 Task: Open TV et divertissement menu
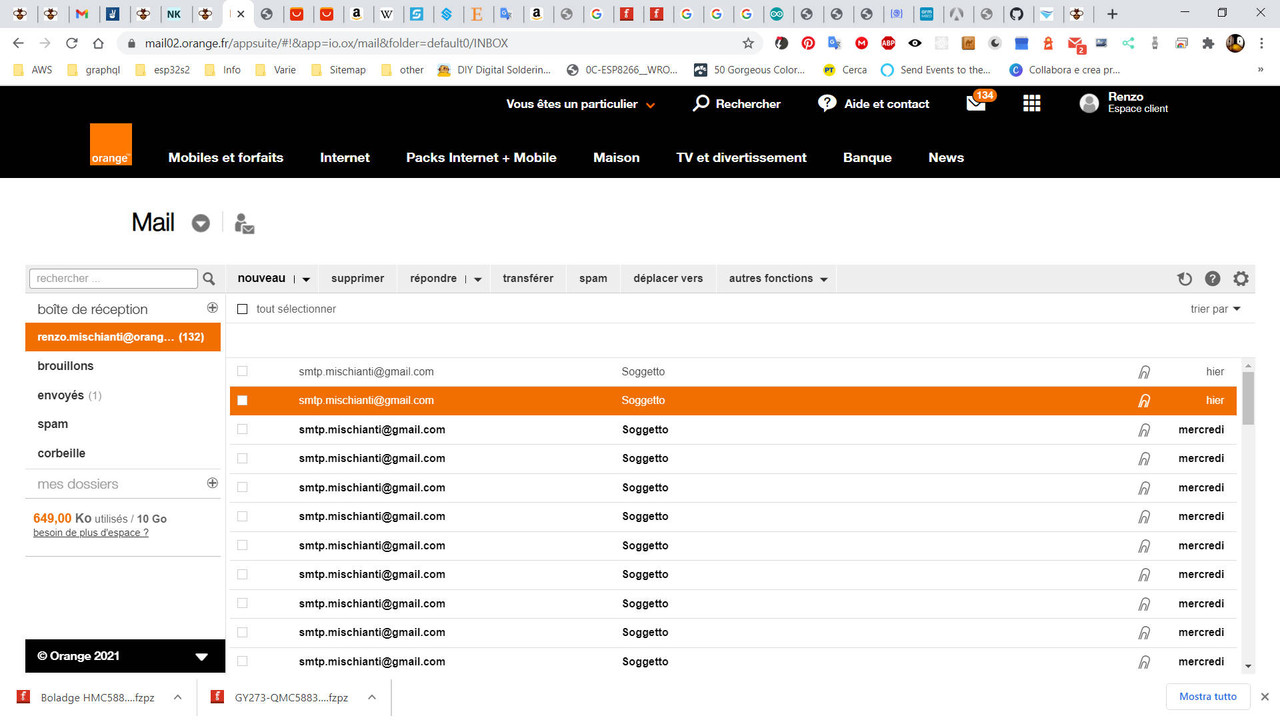tap(741, 157)
